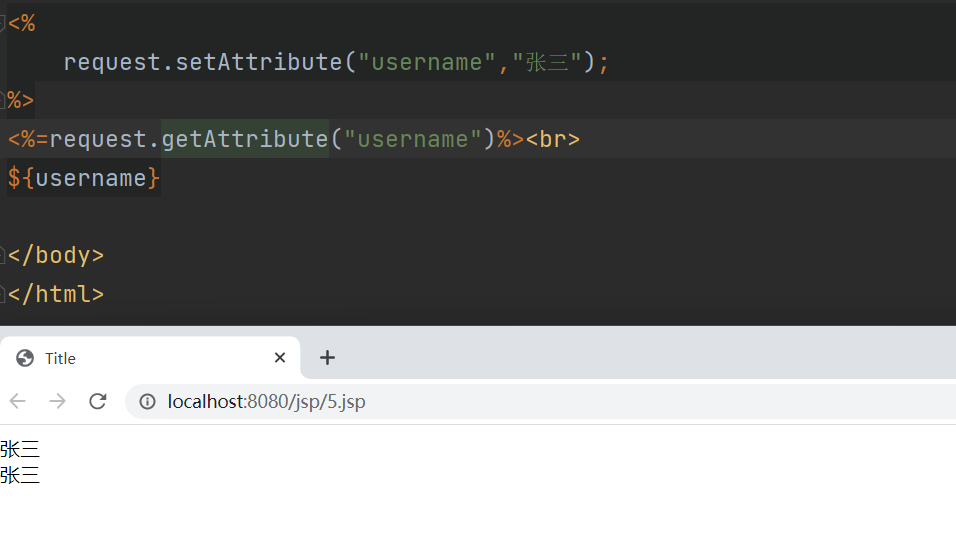Click fold marker beside </html> tag

pos(2,294)
